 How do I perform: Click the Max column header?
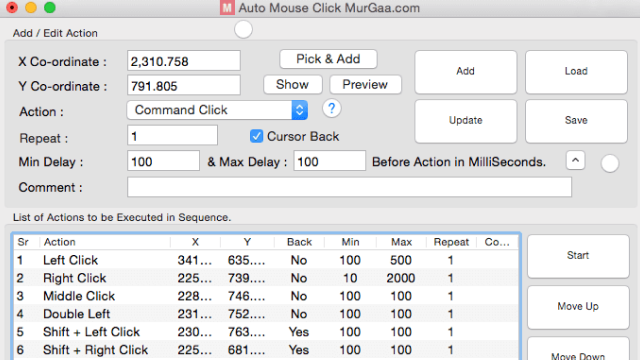click(x=401, y=242)
